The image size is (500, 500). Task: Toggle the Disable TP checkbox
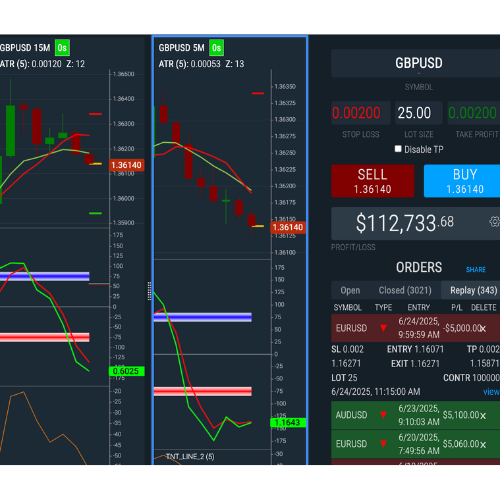[398, 149]
